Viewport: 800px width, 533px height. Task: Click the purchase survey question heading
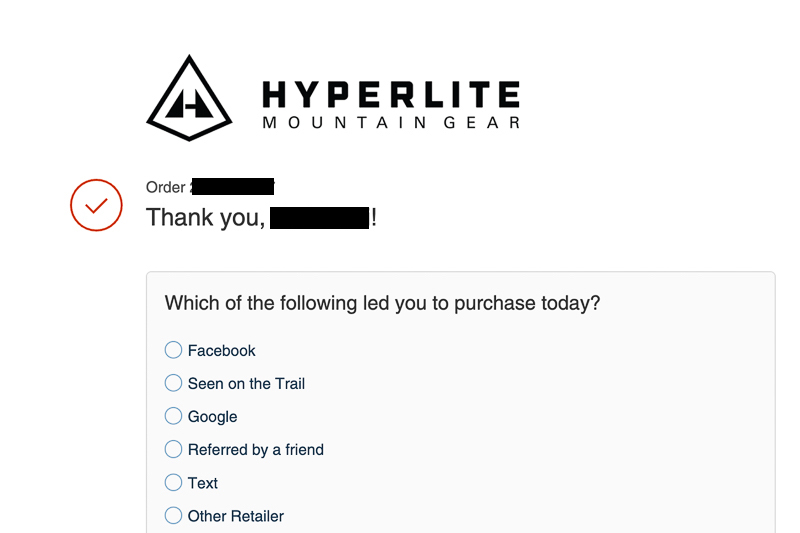pyautogui.click(x=382, y=303)
